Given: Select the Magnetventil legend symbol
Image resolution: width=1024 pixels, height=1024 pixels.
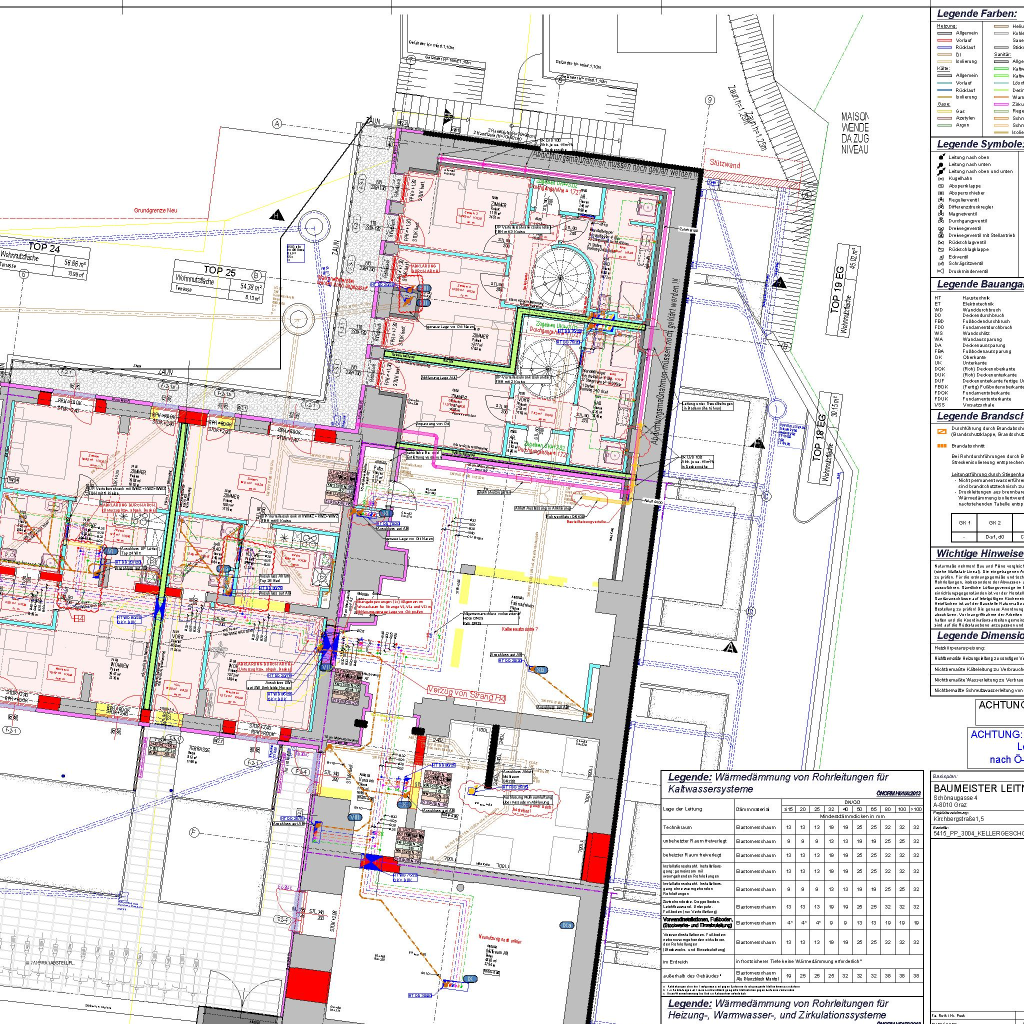Looking at the screenshot, I should tap(940, 213).
